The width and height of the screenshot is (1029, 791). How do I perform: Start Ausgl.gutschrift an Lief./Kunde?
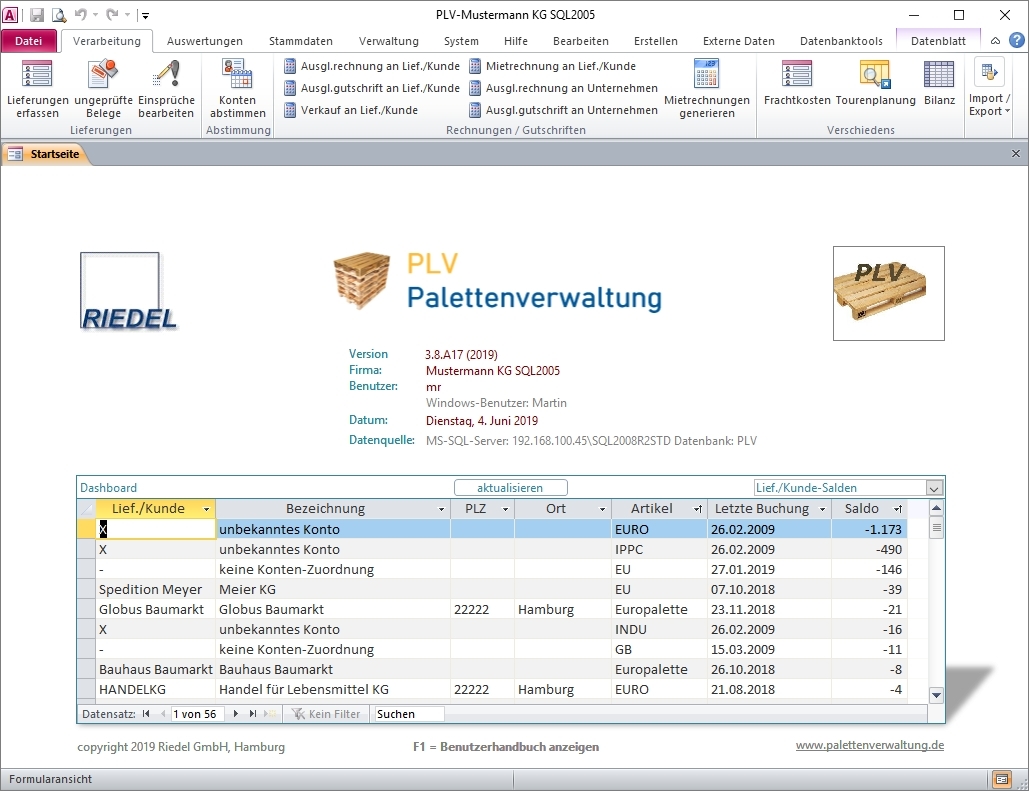[372, 88]
